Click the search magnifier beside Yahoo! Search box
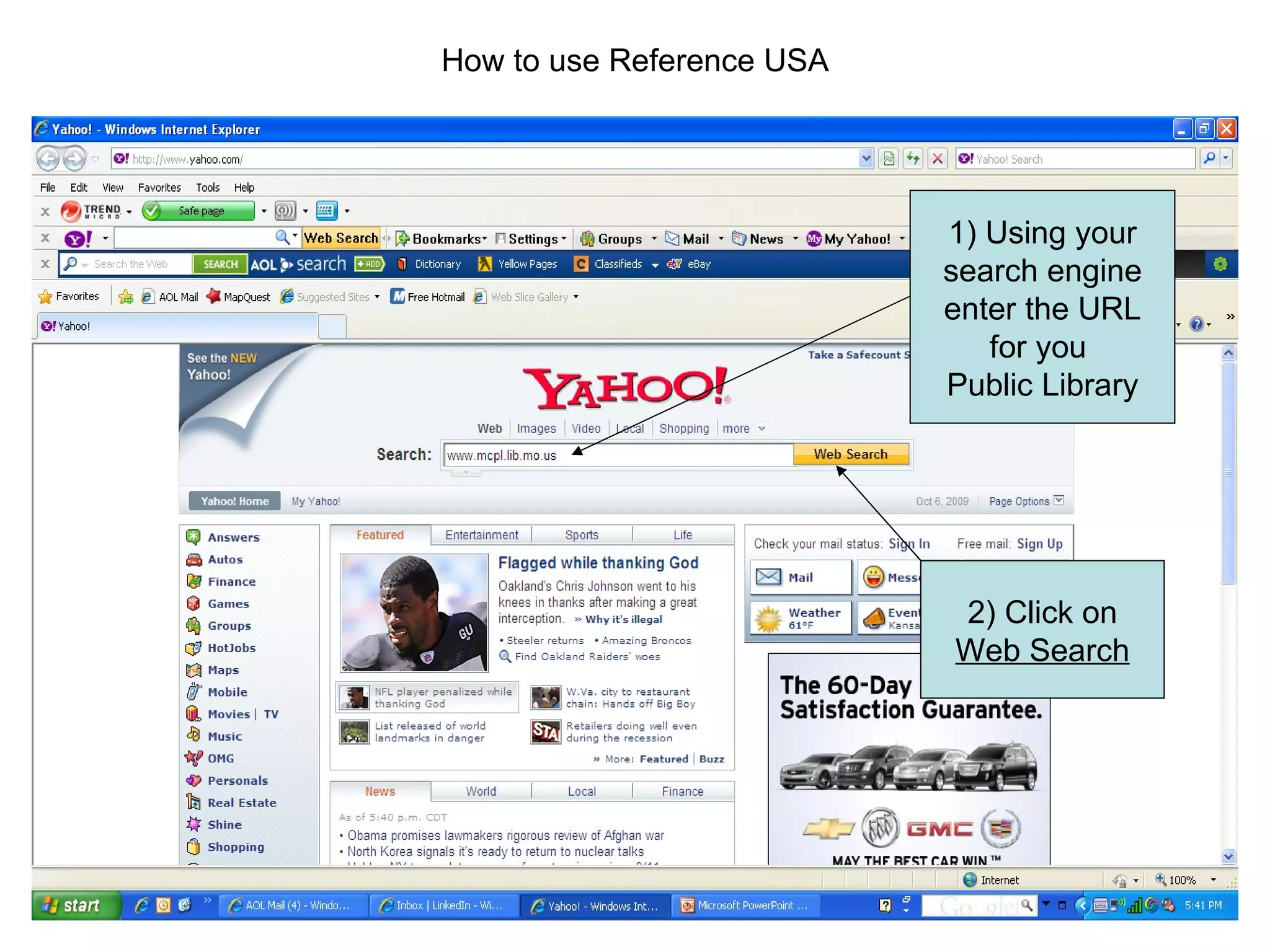The height and width of the screenshot is (952, 1270). (1209, 159)
